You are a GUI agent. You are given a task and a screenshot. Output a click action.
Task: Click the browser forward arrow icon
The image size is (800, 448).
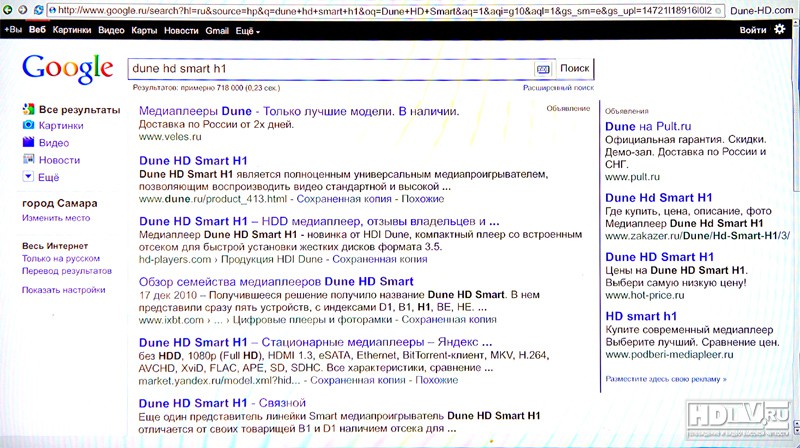[22, 10]
